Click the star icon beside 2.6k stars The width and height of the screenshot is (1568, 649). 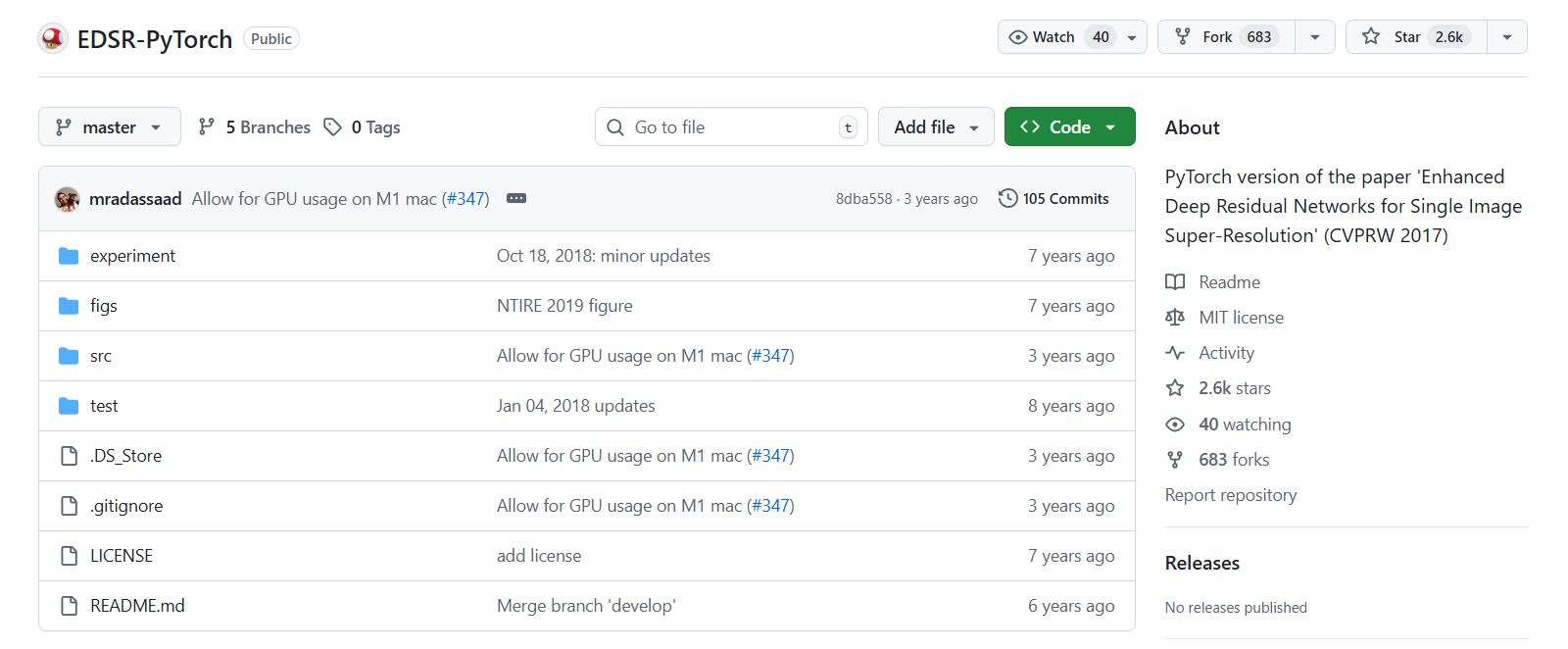[1175, 388]
